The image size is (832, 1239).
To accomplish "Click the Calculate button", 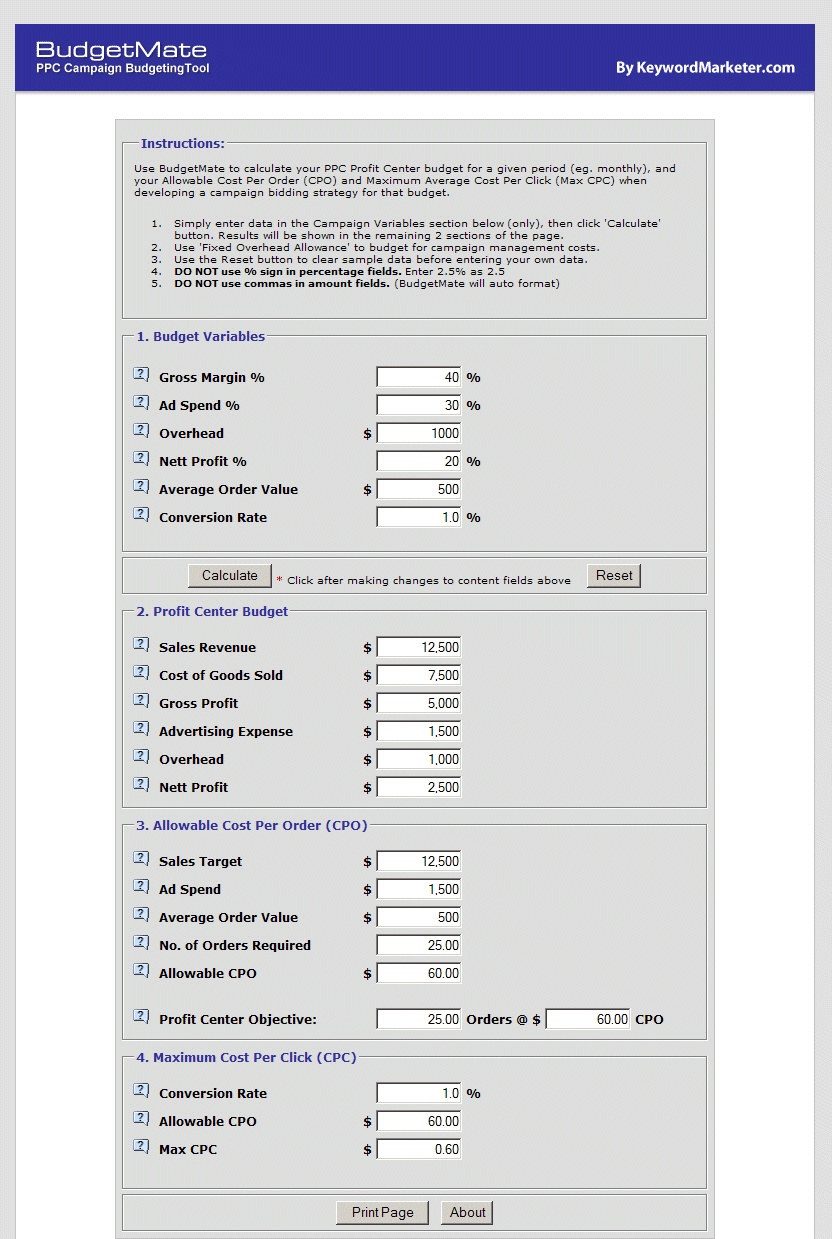I will point(230,575).
